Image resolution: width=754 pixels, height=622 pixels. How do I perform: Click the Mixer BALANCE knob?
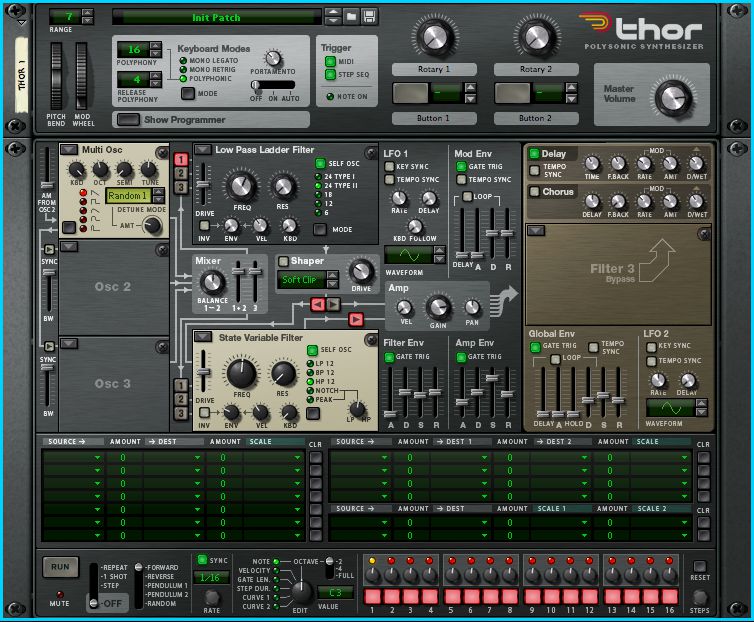[212, 283]
